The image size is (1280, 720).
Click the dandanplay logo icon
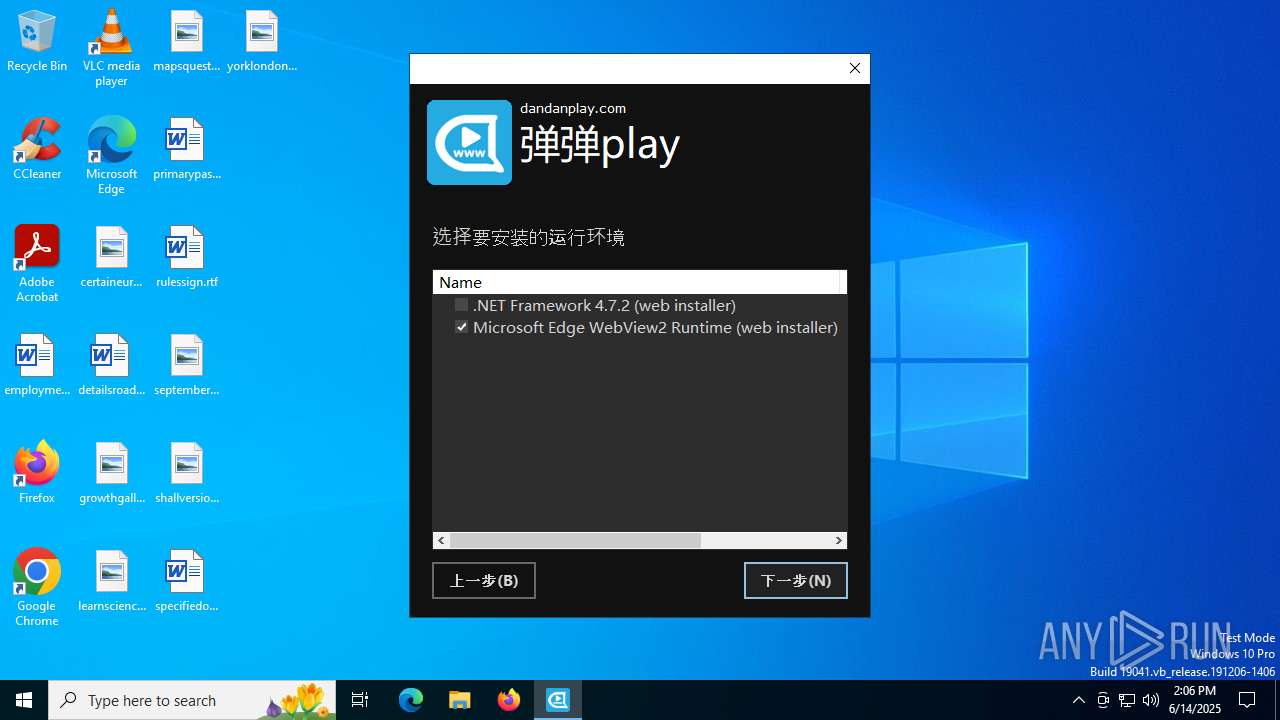[x=469, y=142]
